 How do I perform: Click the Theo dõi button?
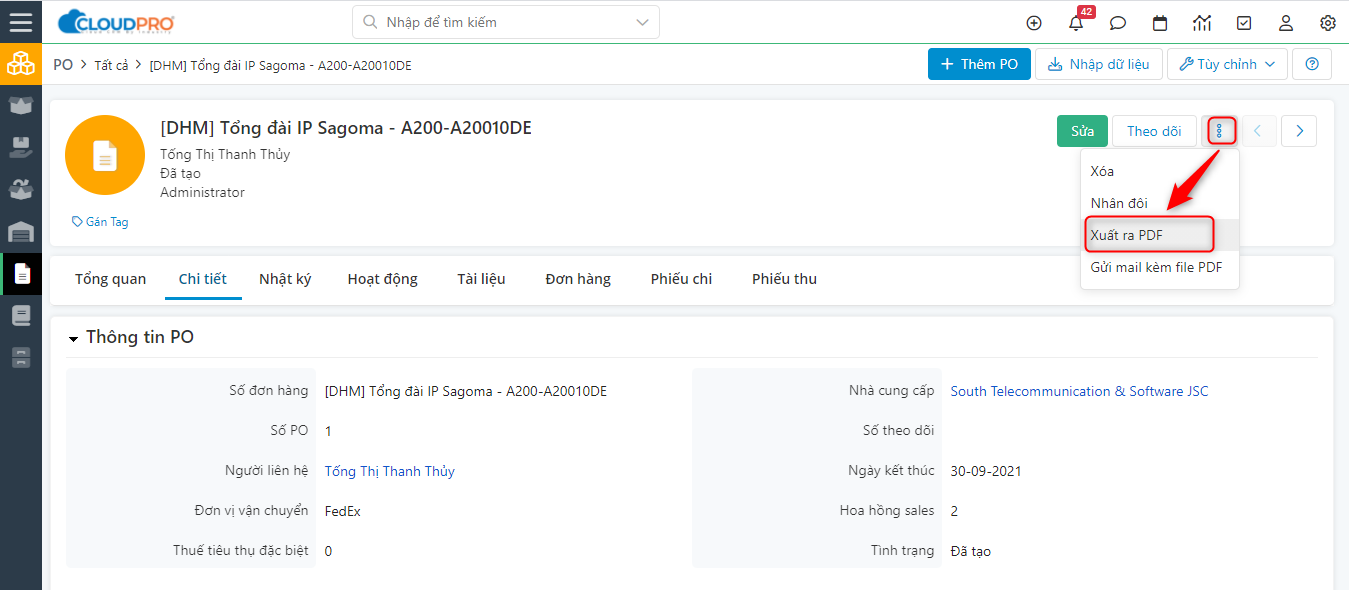point(1154,131)
